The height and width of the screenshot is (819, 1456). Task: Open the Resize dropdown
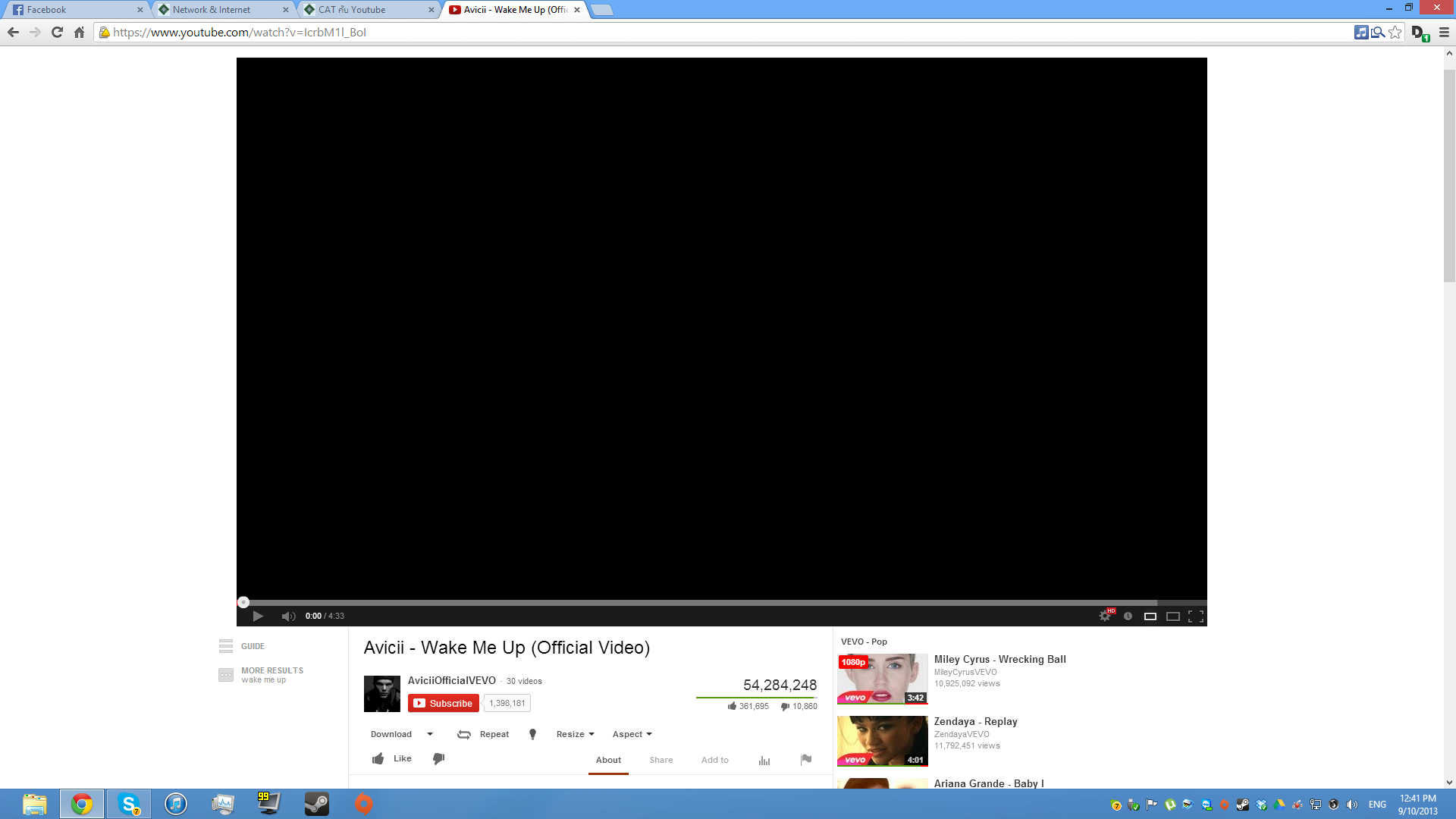coord(575,734)
